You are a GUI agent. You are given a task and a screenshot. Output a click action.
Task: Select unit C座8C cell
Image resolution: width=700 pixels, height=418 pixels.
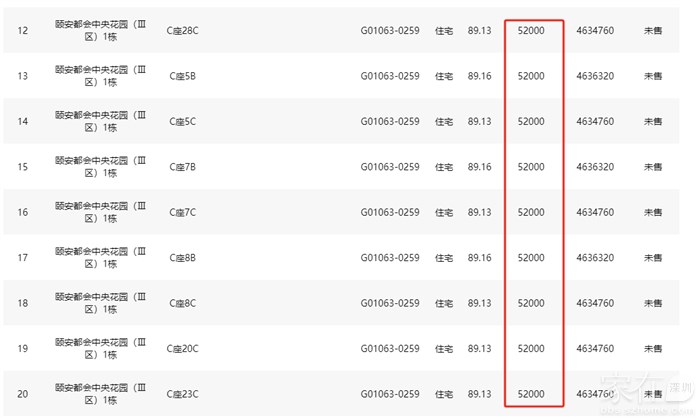(181, 303)
